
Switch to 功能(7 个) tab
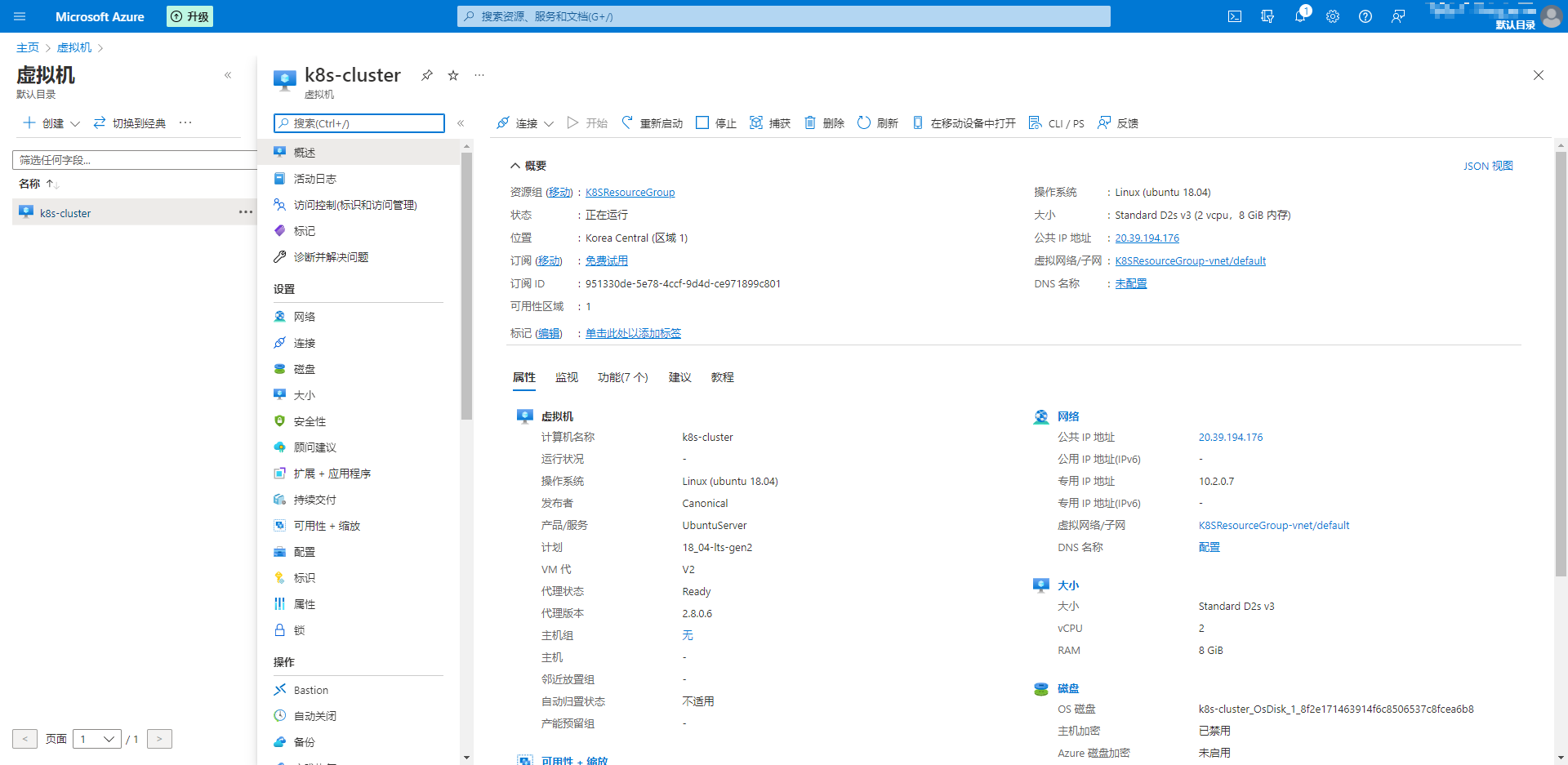[x=623, y=377]
